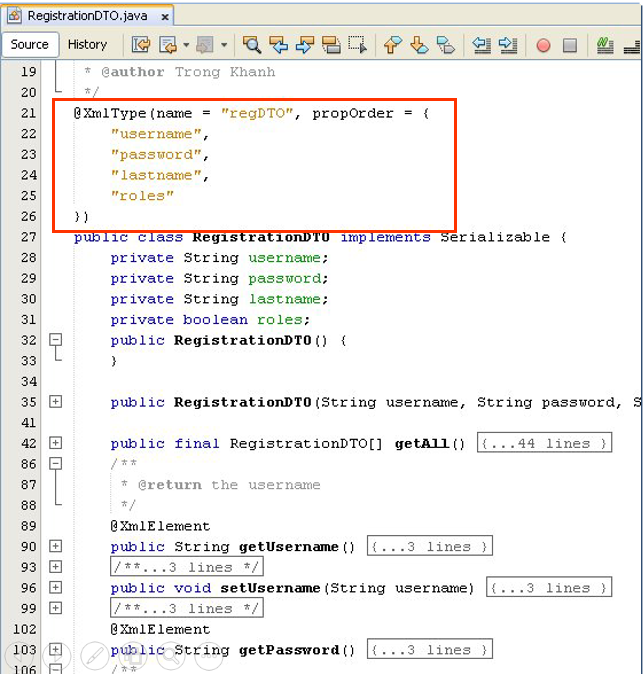This screenshot has width=644, height=674.
Task: Click the folded box after getUsername()
Action: (x=430, y=546)
